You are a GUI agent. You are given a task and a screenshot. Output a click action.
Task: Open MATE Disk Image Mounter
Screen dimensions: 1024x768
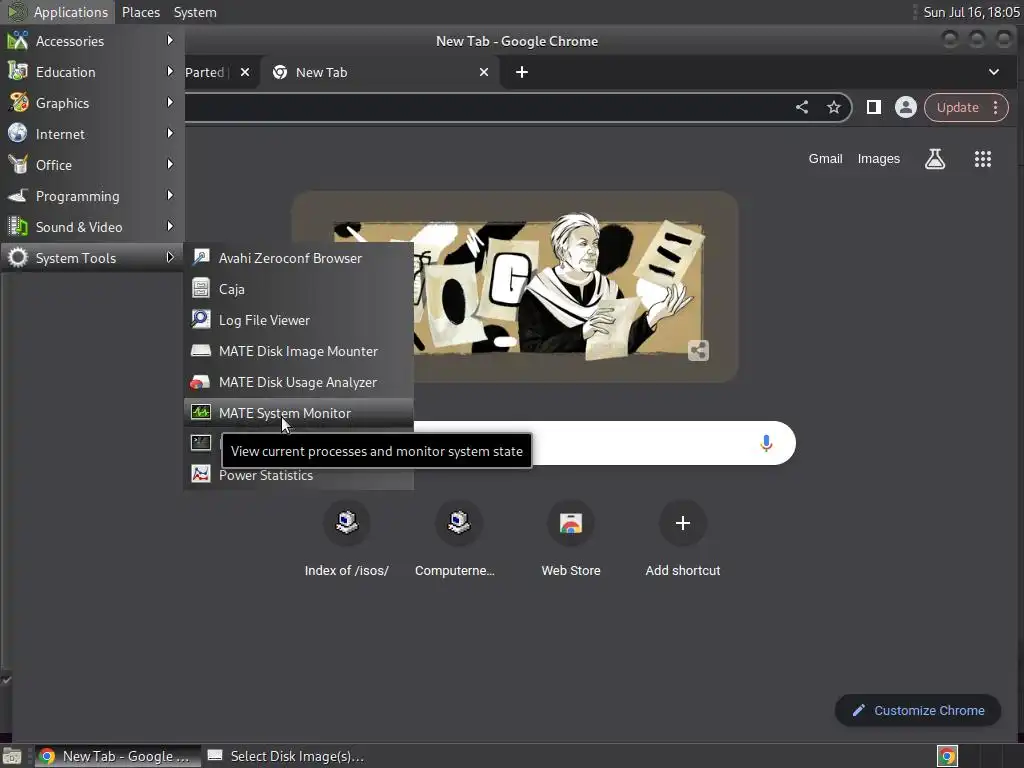298,351
